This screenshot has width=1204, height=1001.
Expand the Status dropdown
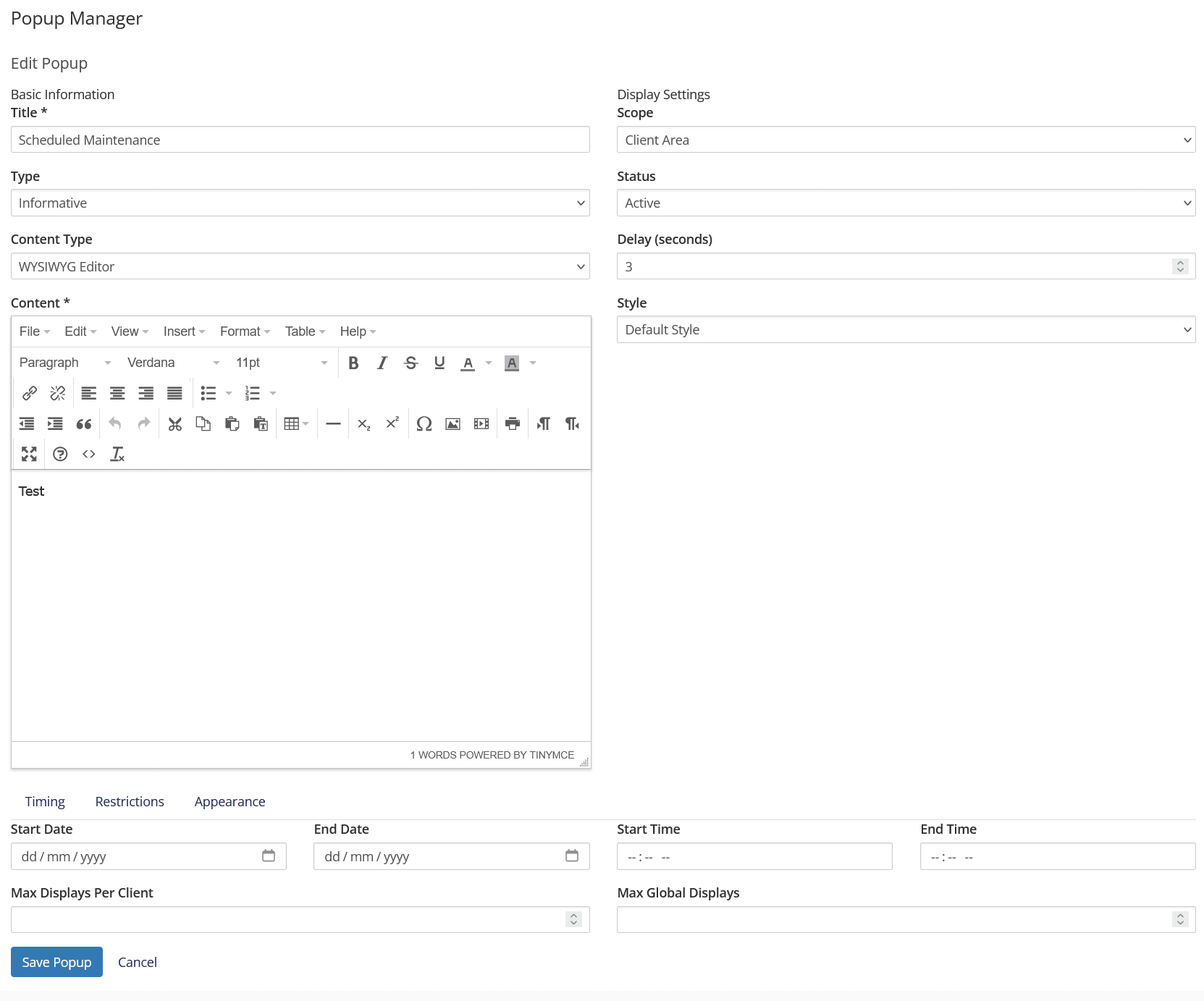click(905, 203)
